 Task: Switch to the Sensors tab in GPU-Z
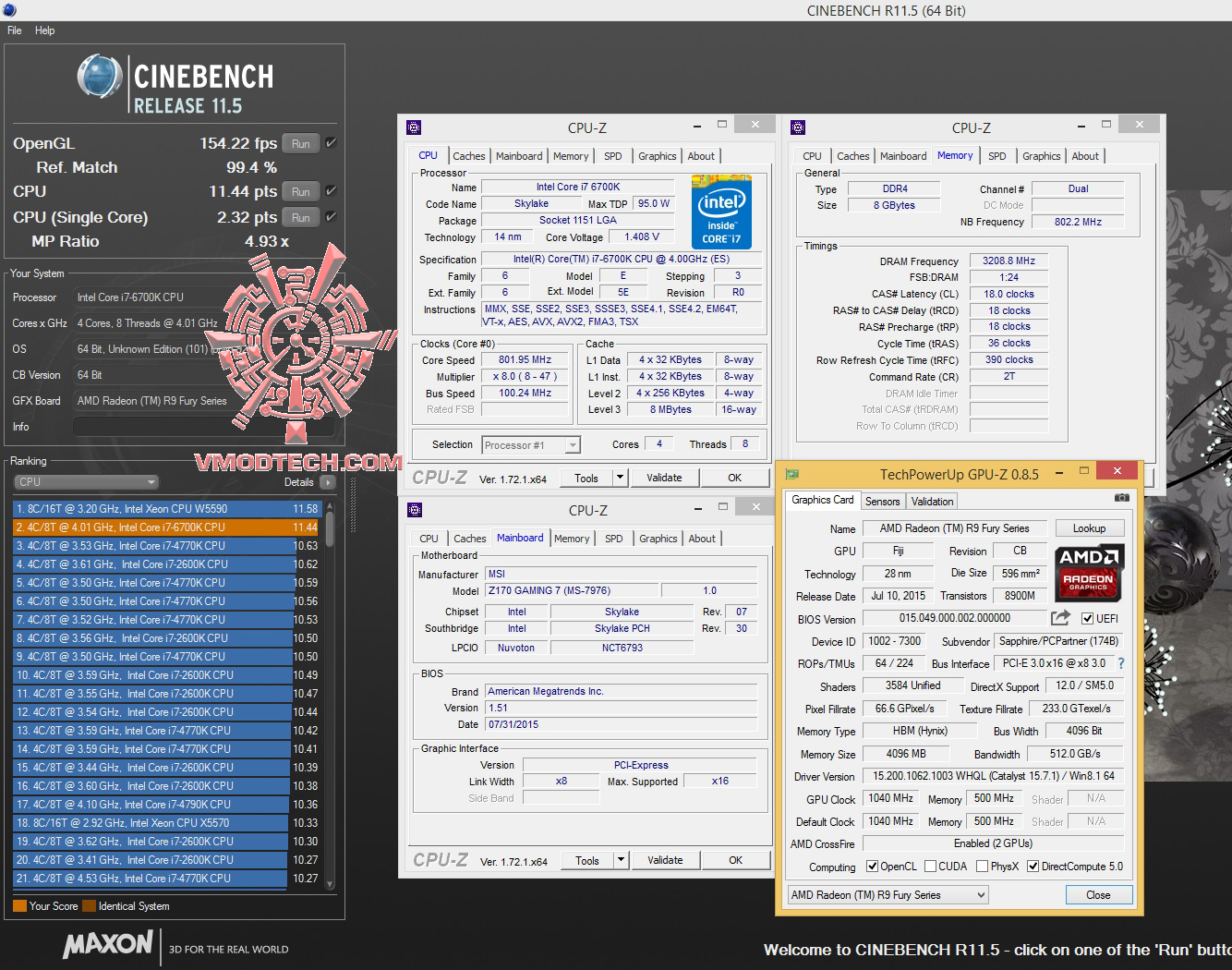click(x=882, y=502)
